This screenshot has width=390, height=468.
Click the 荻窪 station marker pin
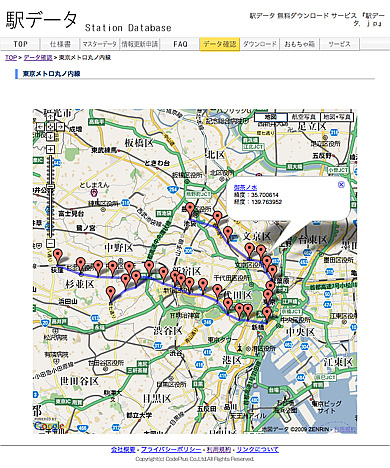(58, 257)
